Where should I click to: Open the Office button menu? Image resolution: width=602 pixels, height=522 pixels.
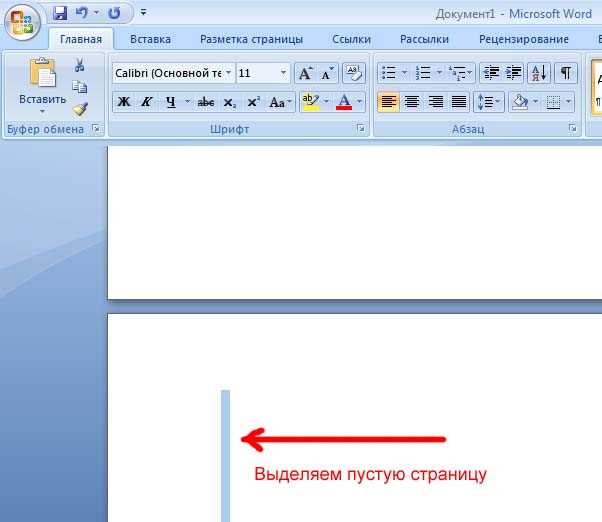pos(22,23)
